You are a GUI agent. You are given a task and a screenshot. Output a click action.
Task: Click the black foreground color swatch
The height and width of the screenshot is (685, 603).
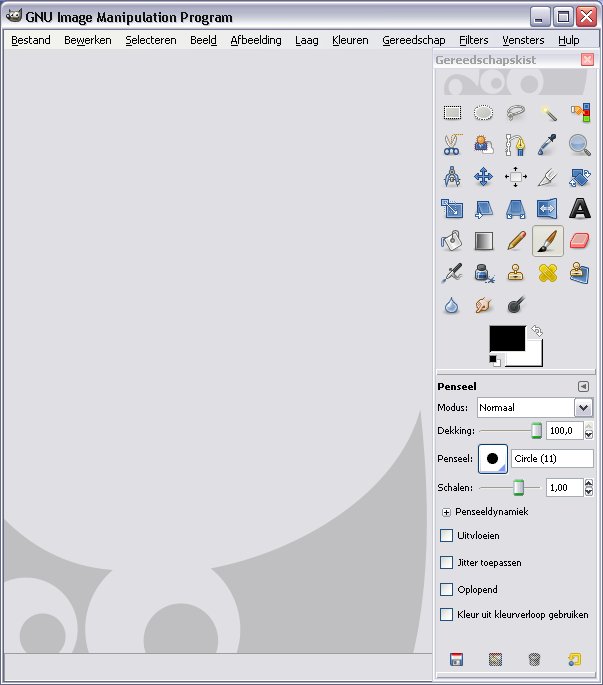[x=506, y=338]
